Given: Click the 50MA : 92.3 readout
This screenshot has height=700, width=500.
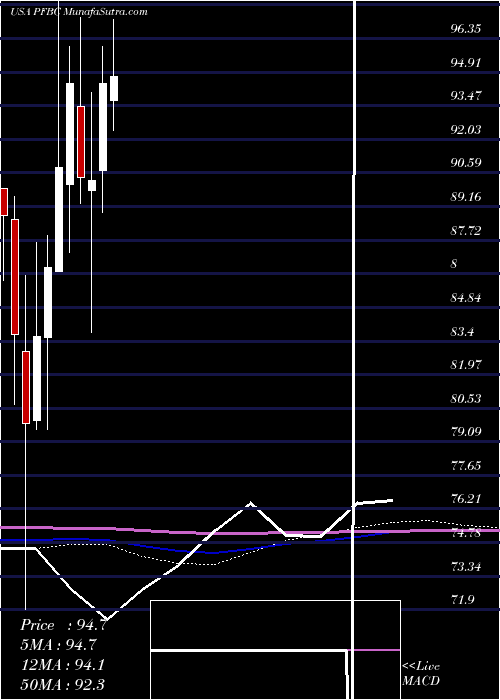Looking at the screenshot, I should [x=62, y=685].
